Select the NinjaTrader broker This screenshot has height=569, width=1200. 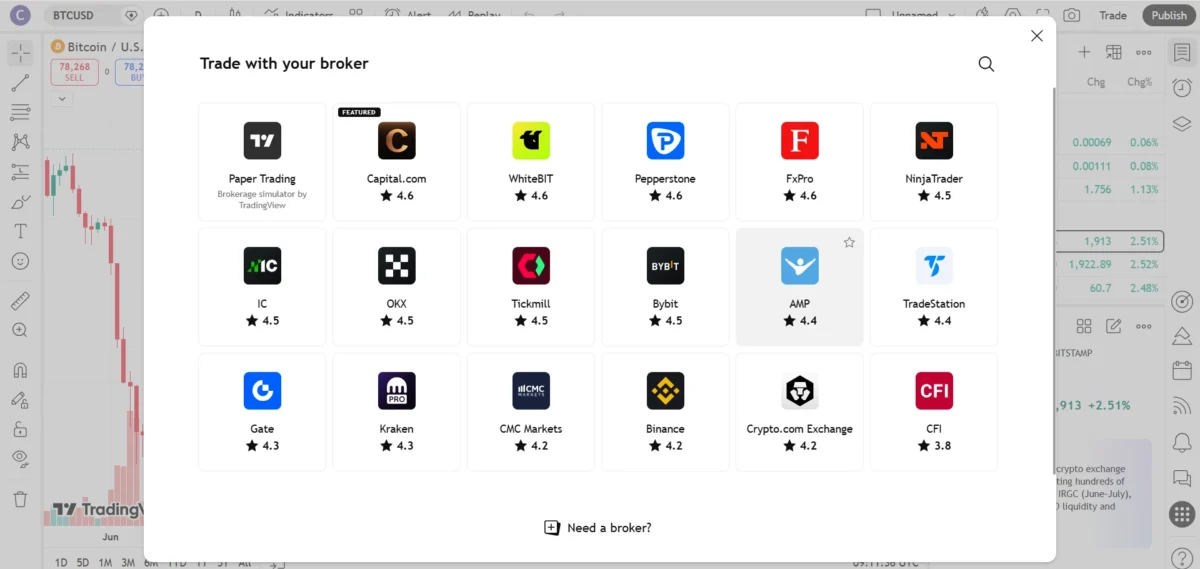(934, 161)
